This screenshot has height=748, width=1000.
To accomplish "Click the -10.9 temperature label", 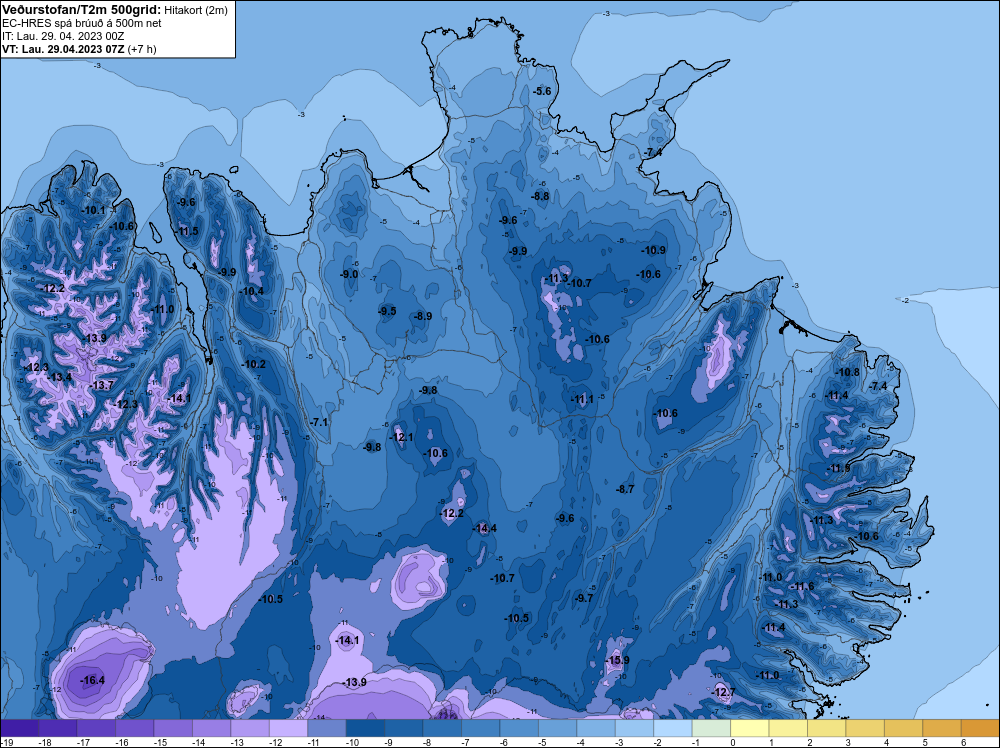I will [653, 250].
